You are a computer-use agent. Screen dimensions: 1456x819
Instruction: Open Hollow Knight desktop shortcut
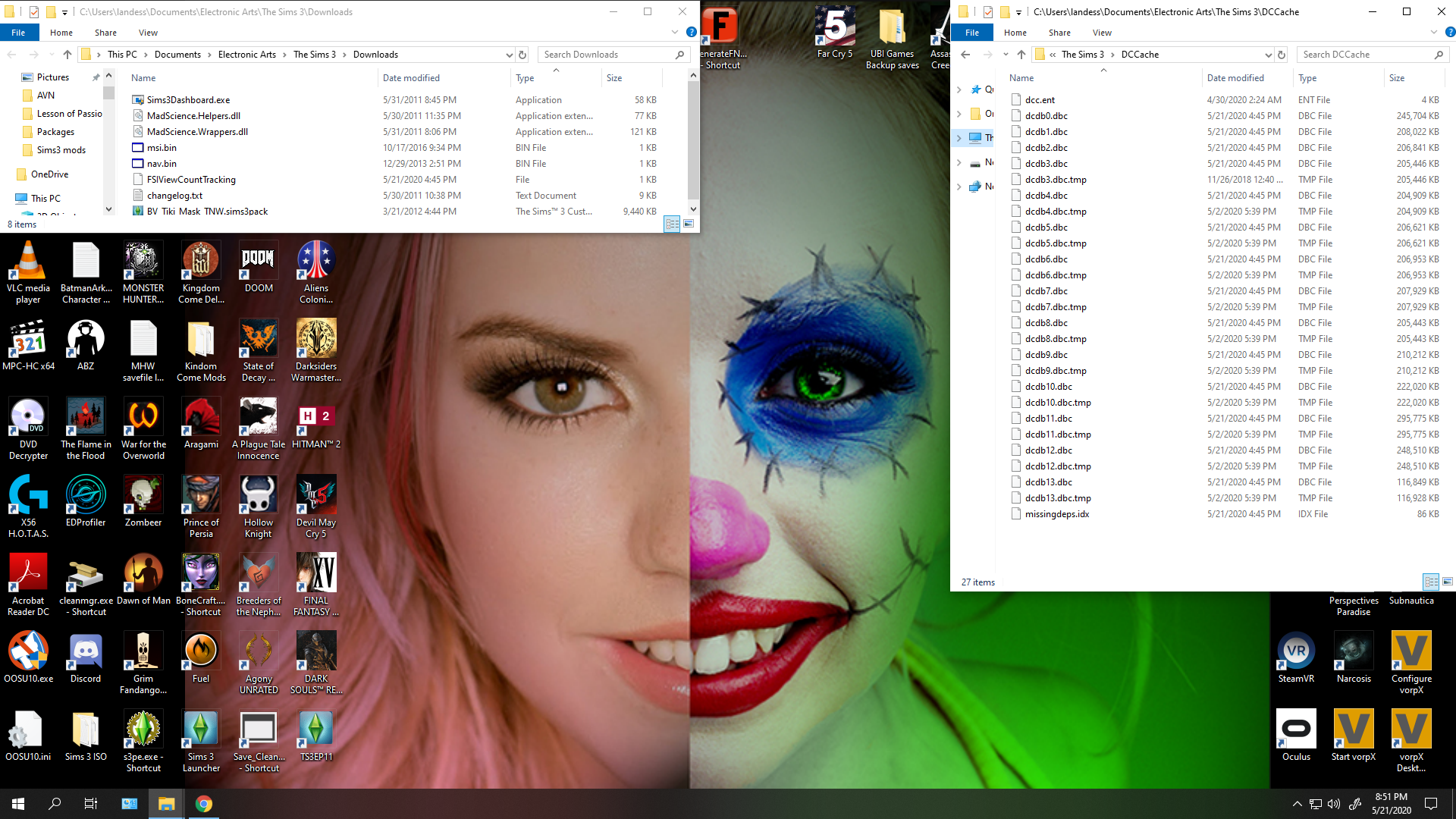[259, 507]
